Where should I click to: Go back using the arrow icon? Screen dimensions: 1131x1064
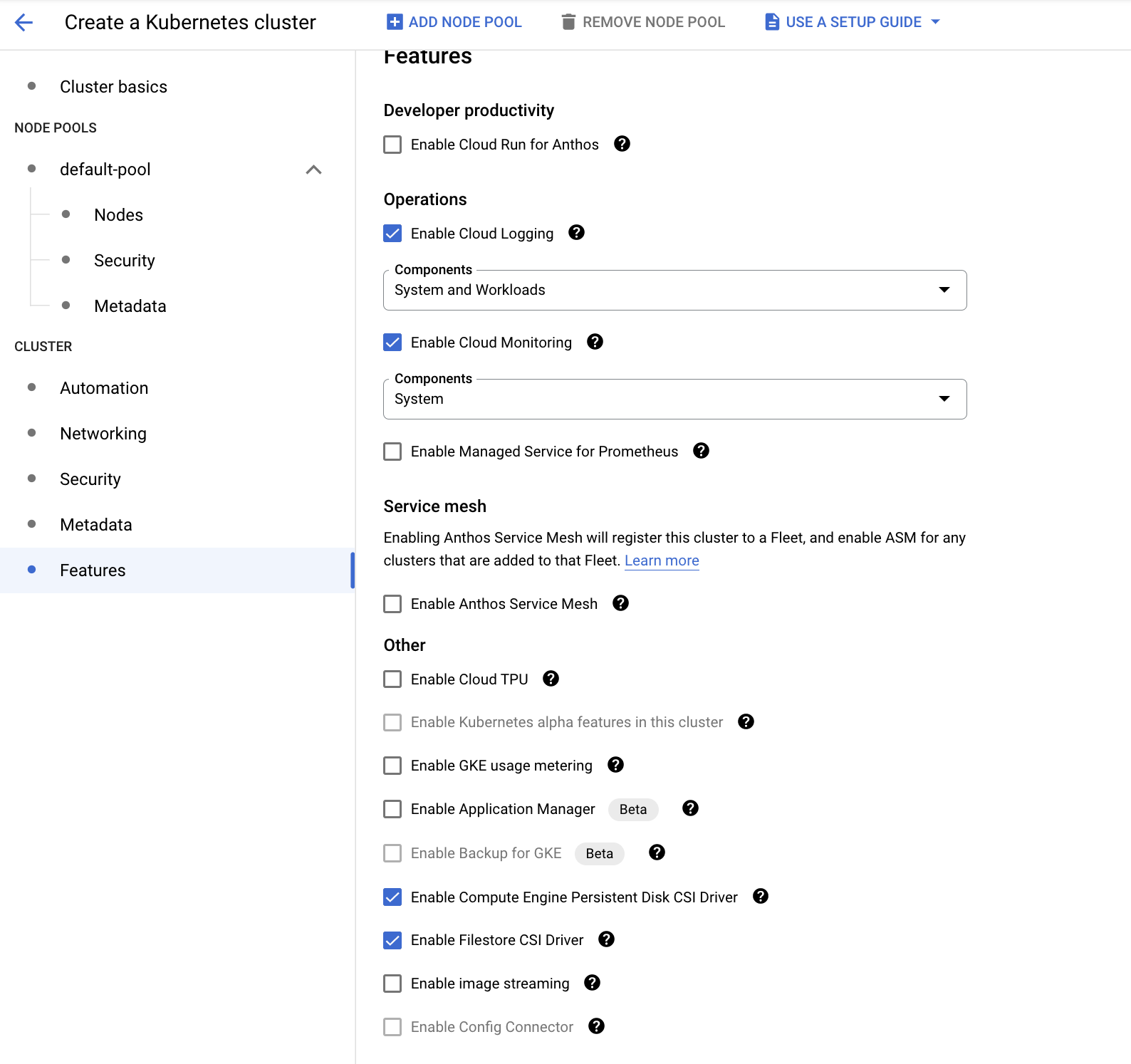[24, 22]
